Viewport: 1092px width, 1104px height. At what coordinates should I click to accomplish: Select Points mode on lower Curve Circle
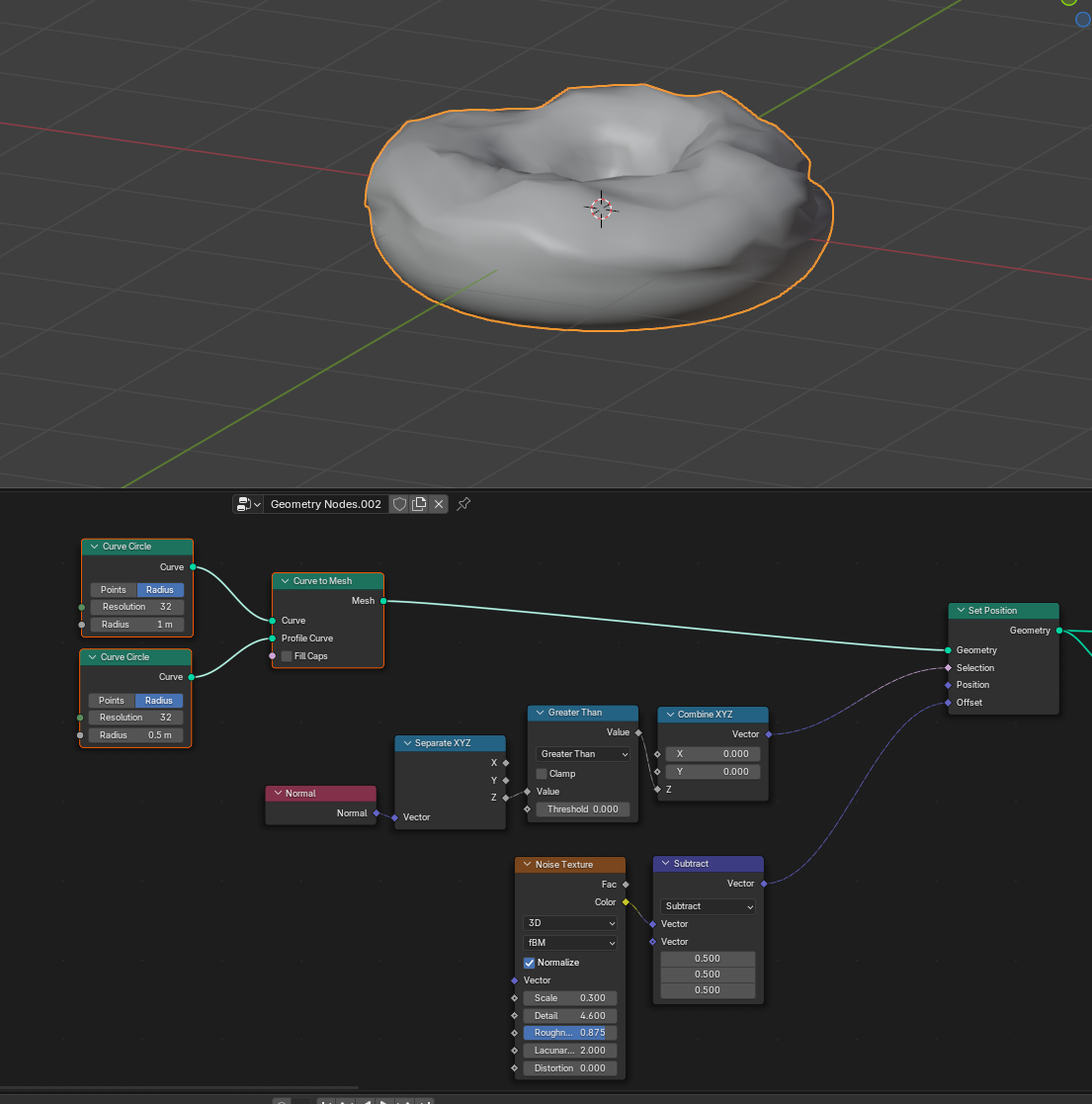click(112, 701)
